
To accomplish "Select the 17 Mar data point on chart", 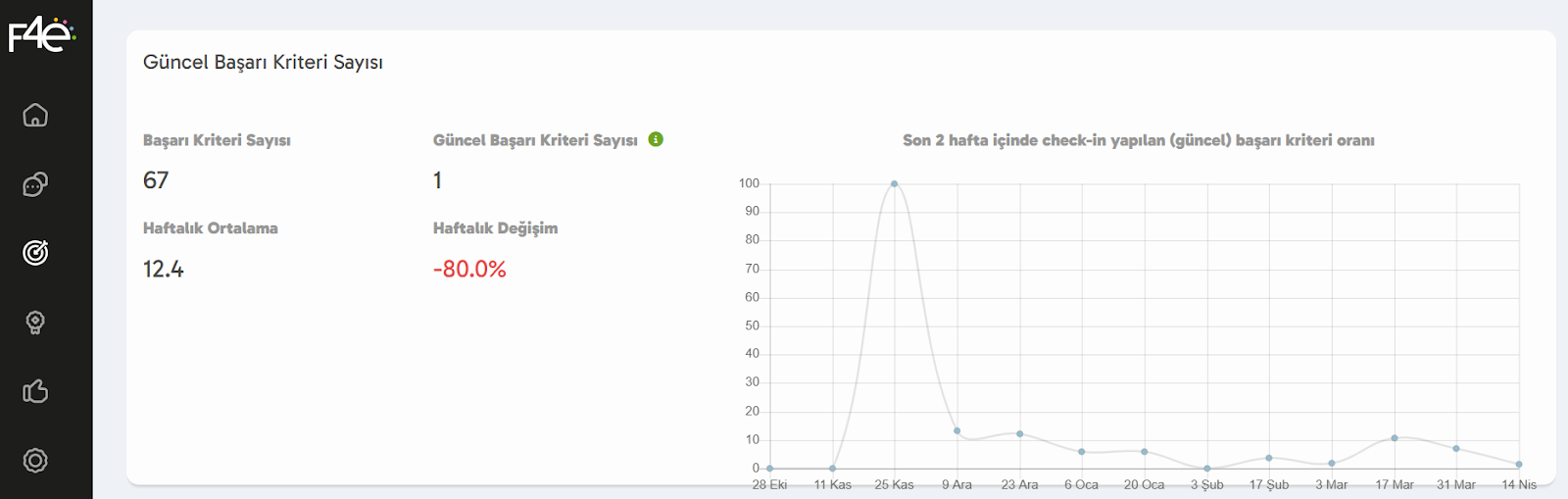I will [1395, 438].
